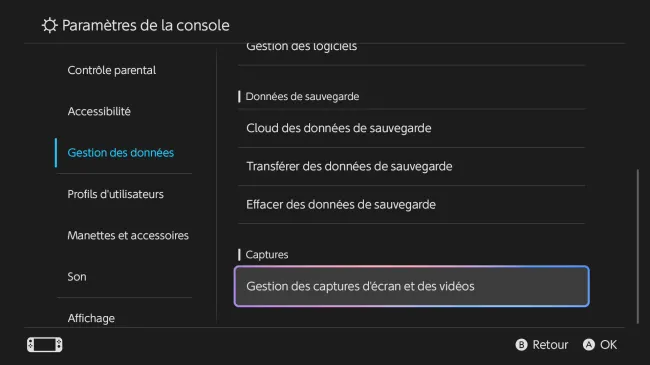Click the A button icon for OK
The width and height of the screenshot is (650, 365).
(589, 345)
